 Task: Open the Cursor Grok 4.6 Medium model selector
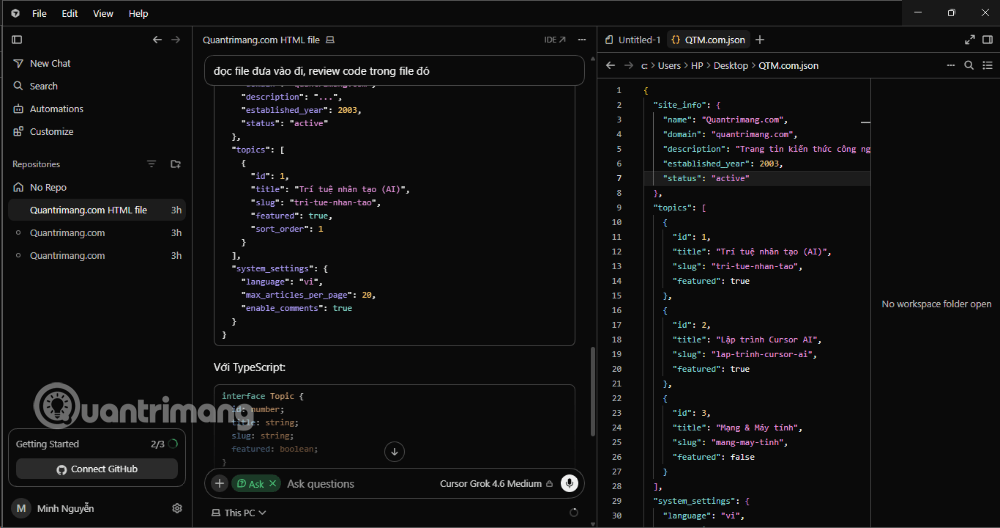pos(496,483)
